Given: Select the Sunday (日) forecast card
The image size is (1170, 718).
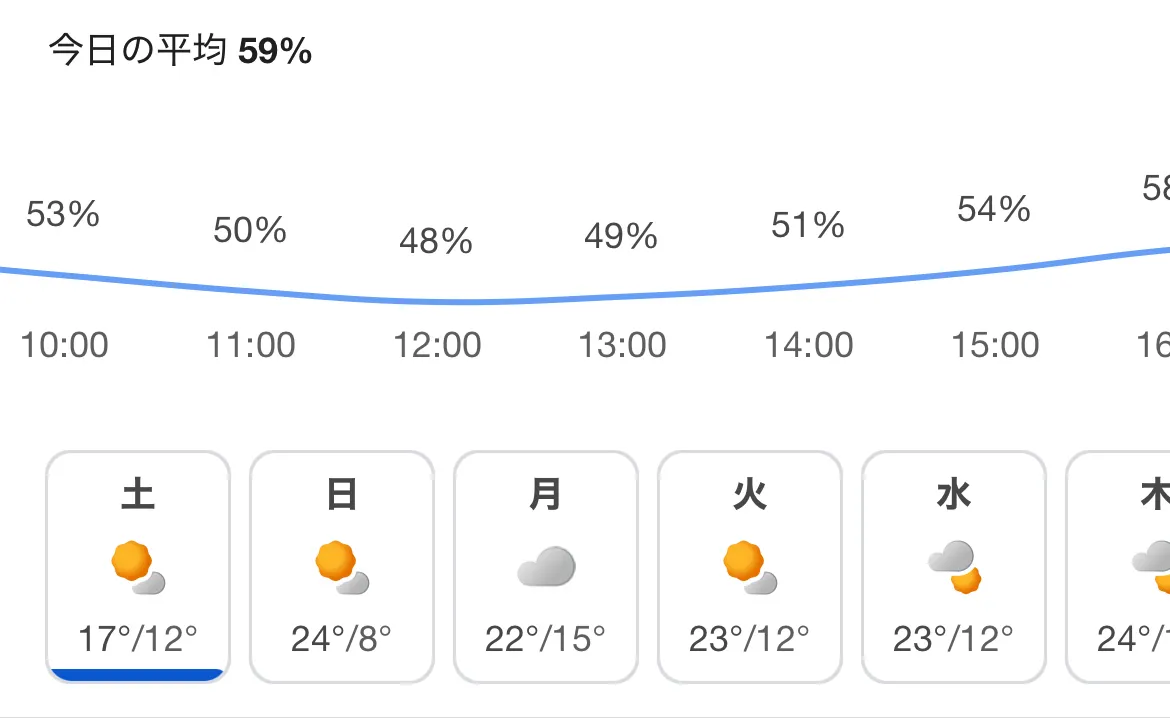Looking at the screenshot, I should (342, 566).
